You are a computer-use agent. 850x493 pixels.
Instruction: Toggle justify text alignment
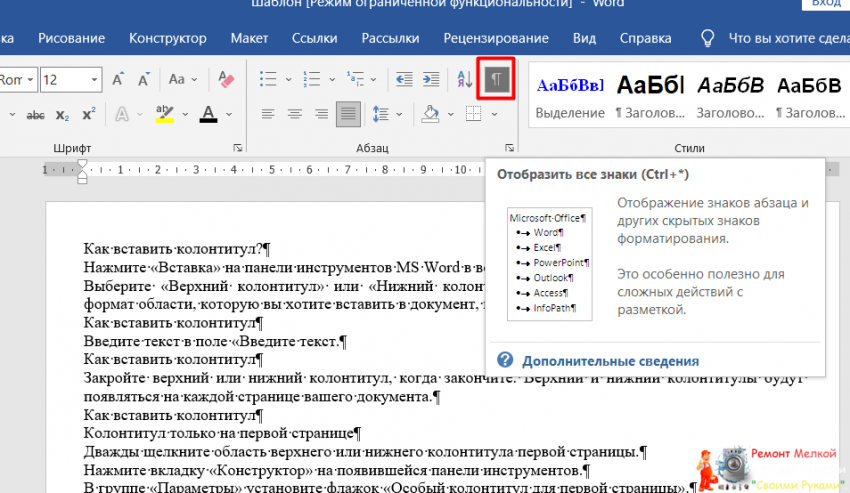tap(348, 113)
